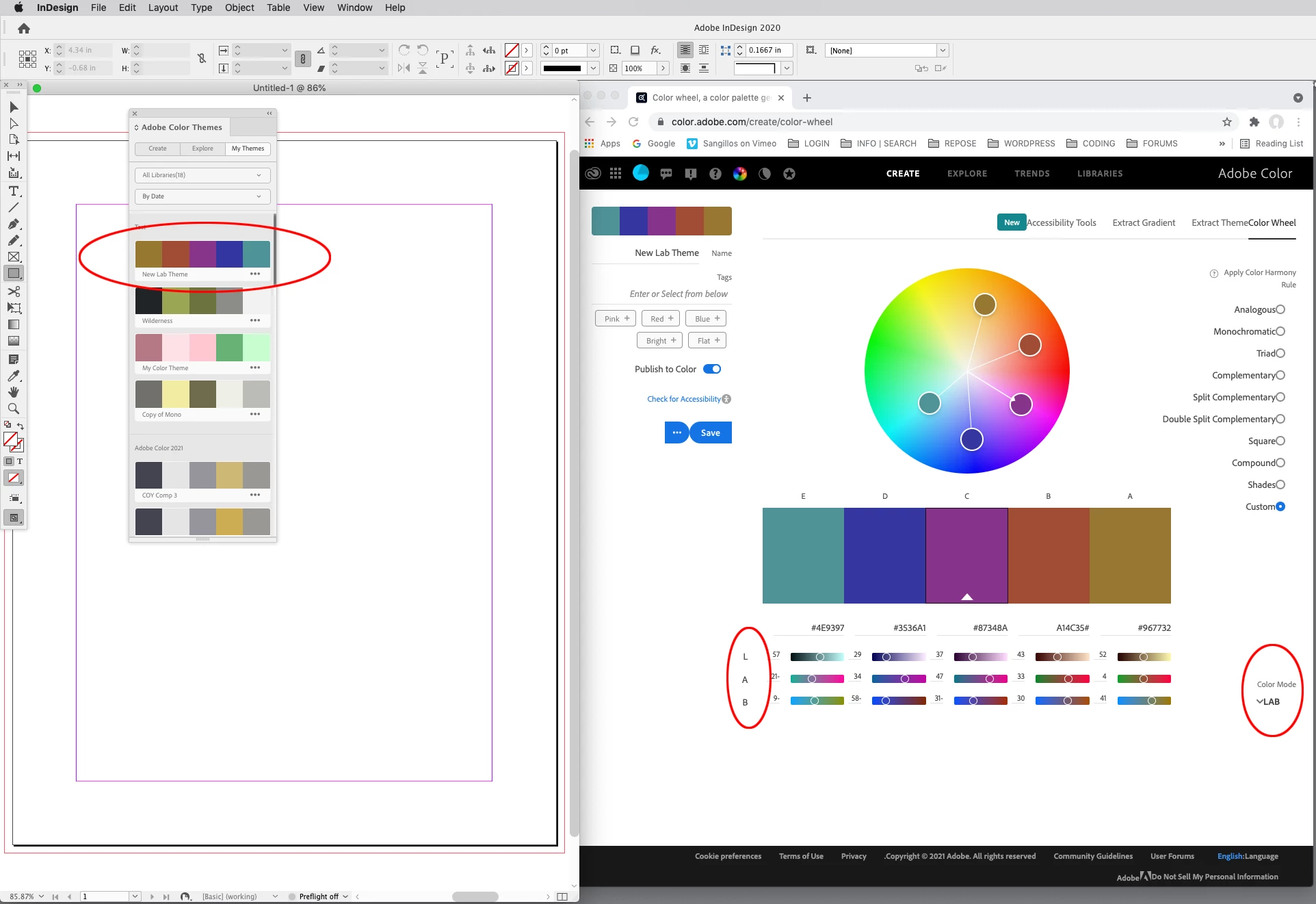
Task: Click the blue Save button
Action: 710,432
